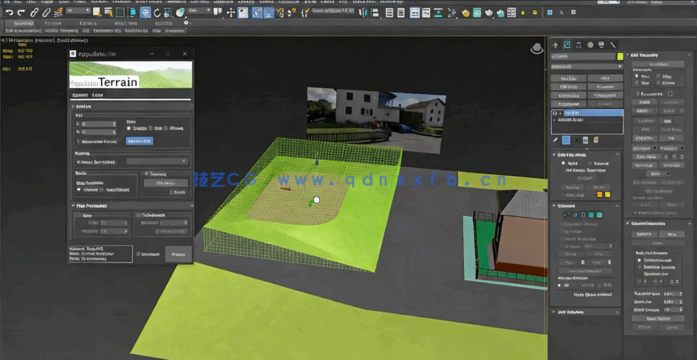Screen dimensions: 697x360
Task: Toggle the Percent Snap icon
Action: (x=281, y=12)
